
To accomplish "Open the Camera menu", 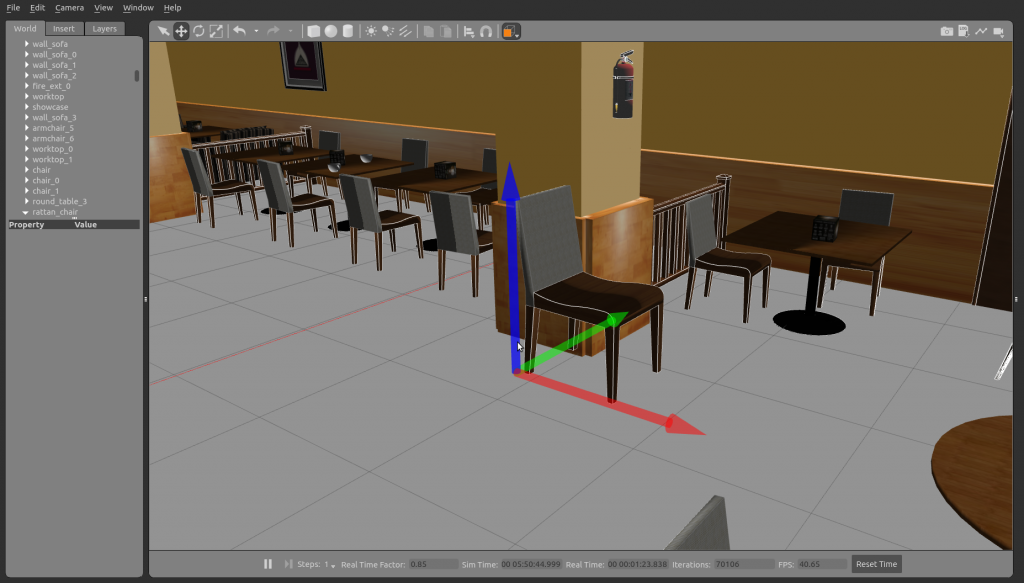I will (x=69, y=7).
